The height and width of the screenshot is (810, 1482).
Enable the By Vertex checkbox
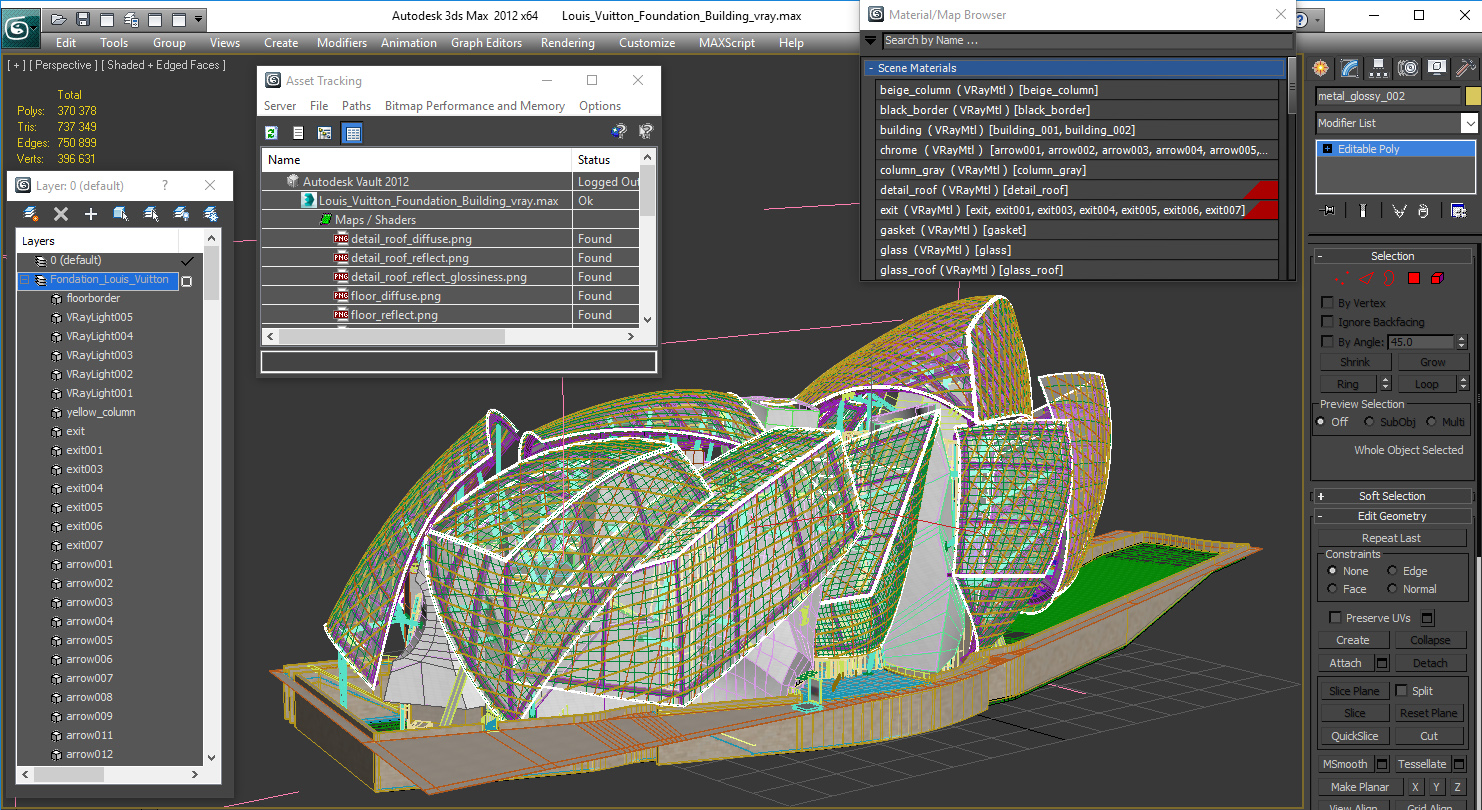point(1328,303)
